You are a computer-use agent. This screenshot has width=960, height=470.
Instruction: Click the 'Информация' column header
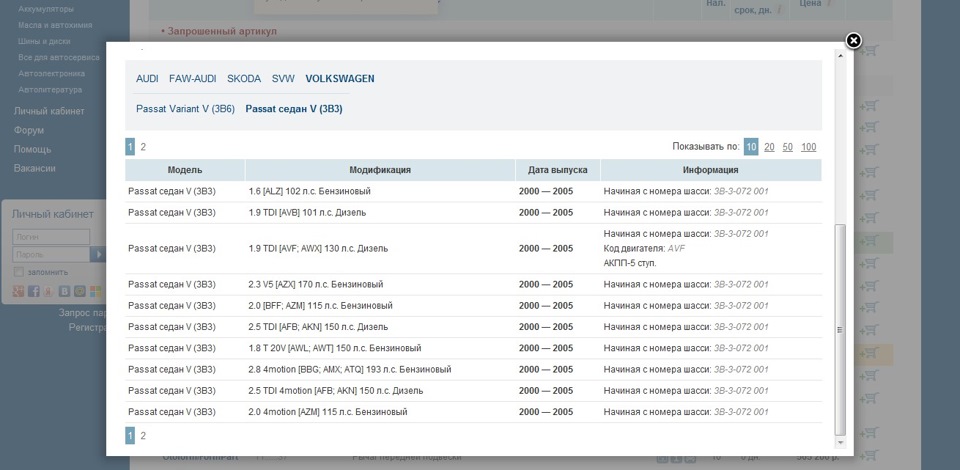[x=711, y=170]
